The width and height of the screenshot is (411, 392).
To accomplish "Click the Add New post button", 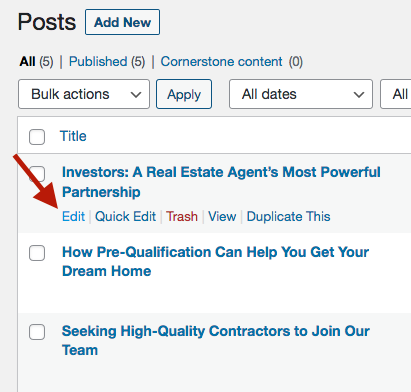I will [x=122, y=22].
